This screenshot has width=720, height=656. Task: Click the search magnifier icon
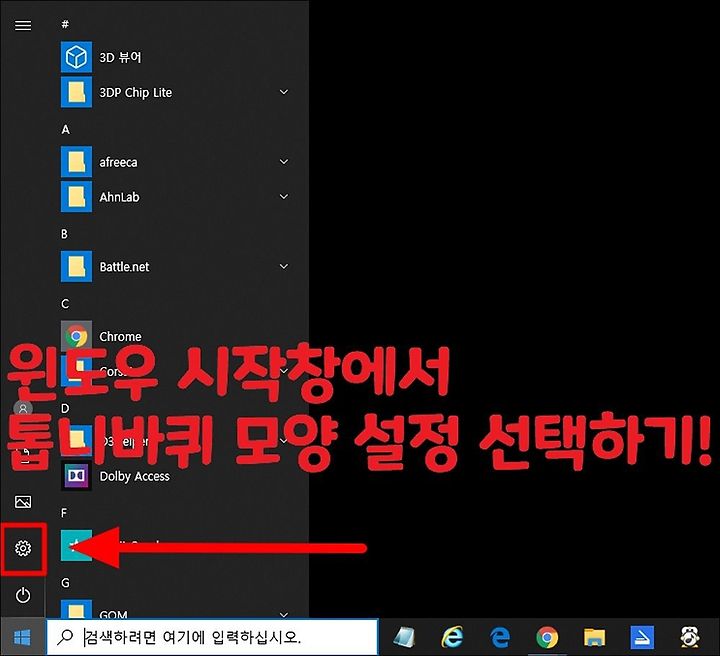(x=65, y=637)
